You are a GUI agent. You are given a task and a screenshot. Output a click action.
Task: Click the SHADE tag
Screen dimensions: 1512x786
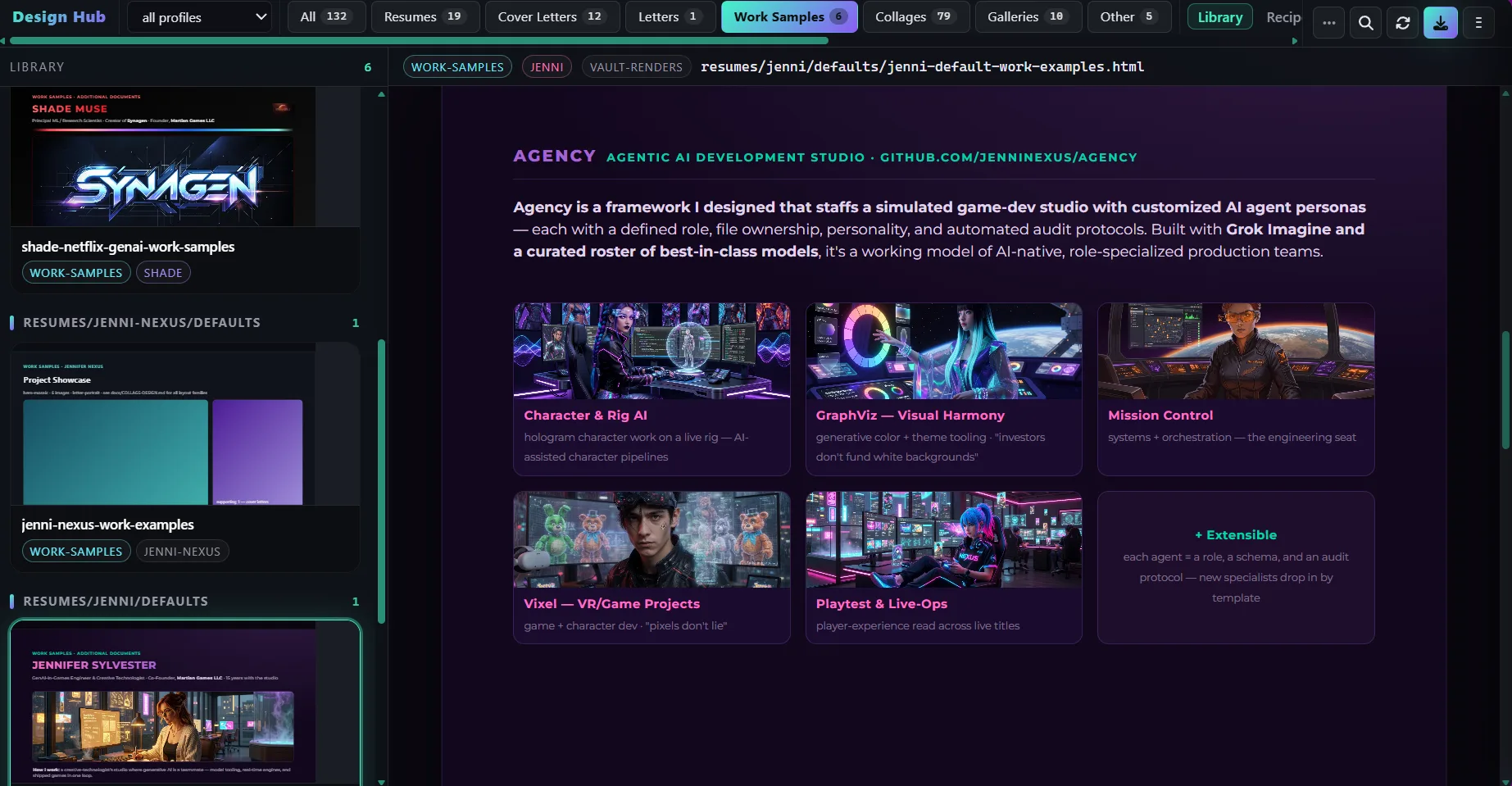163,273
